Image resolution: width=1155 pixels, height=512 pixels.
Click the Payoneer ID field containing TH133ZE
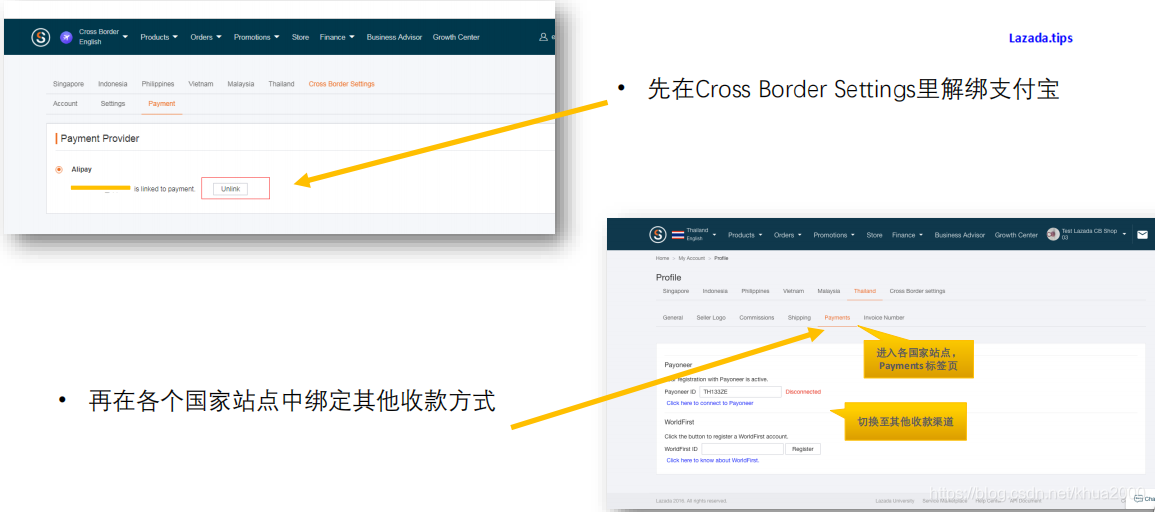(740, 392)
